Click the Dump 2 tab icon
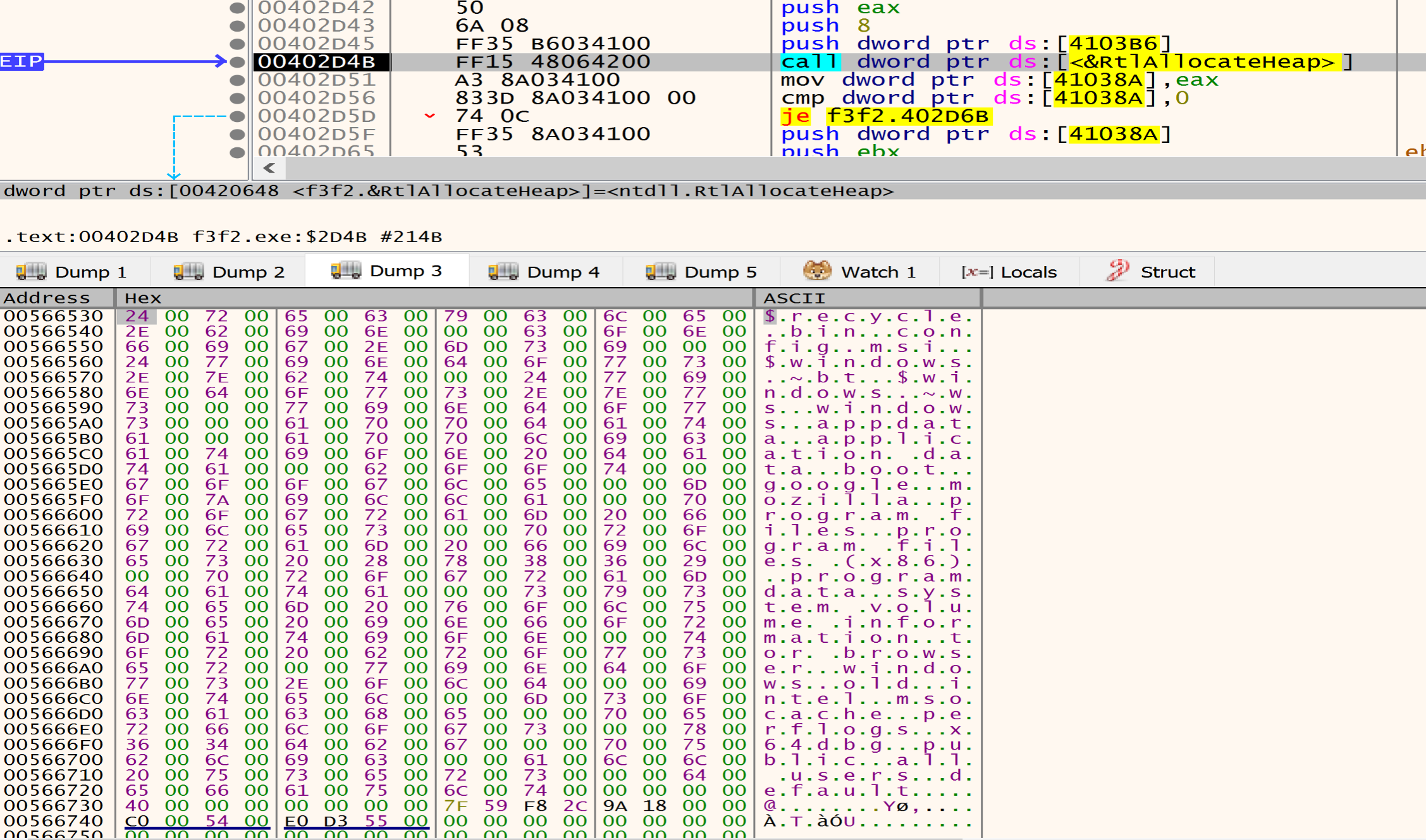Screen dimensions: 1426x840 (x=188, y=271)
